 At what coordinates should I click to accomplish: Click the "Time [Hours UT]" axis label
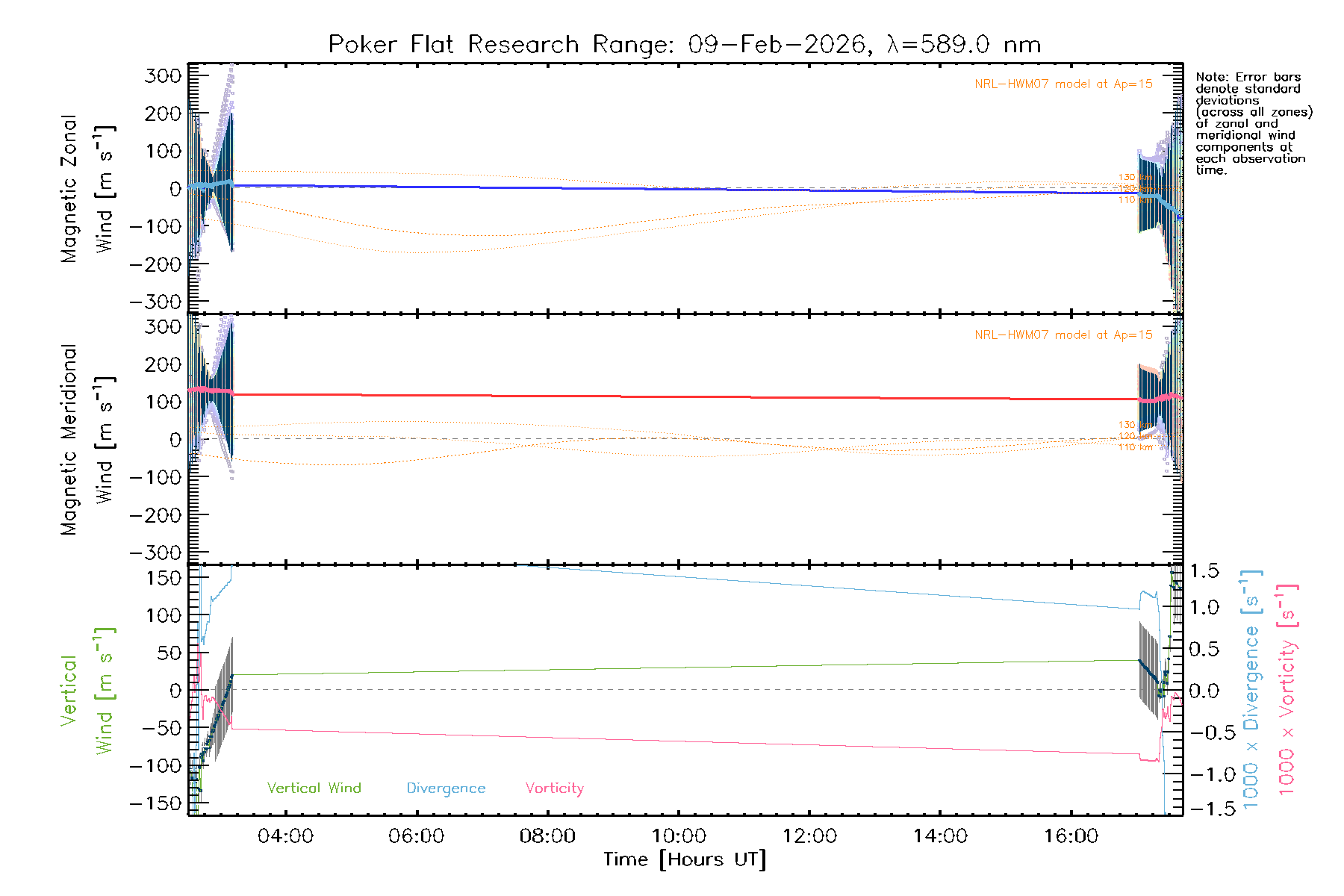pos(684,859)
